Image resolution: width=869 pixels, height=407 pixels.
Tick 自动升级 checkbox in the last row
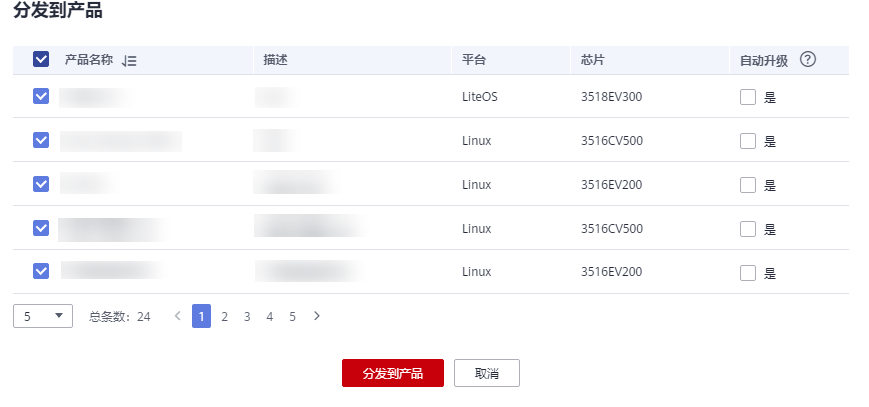click(x=748, y=273)
